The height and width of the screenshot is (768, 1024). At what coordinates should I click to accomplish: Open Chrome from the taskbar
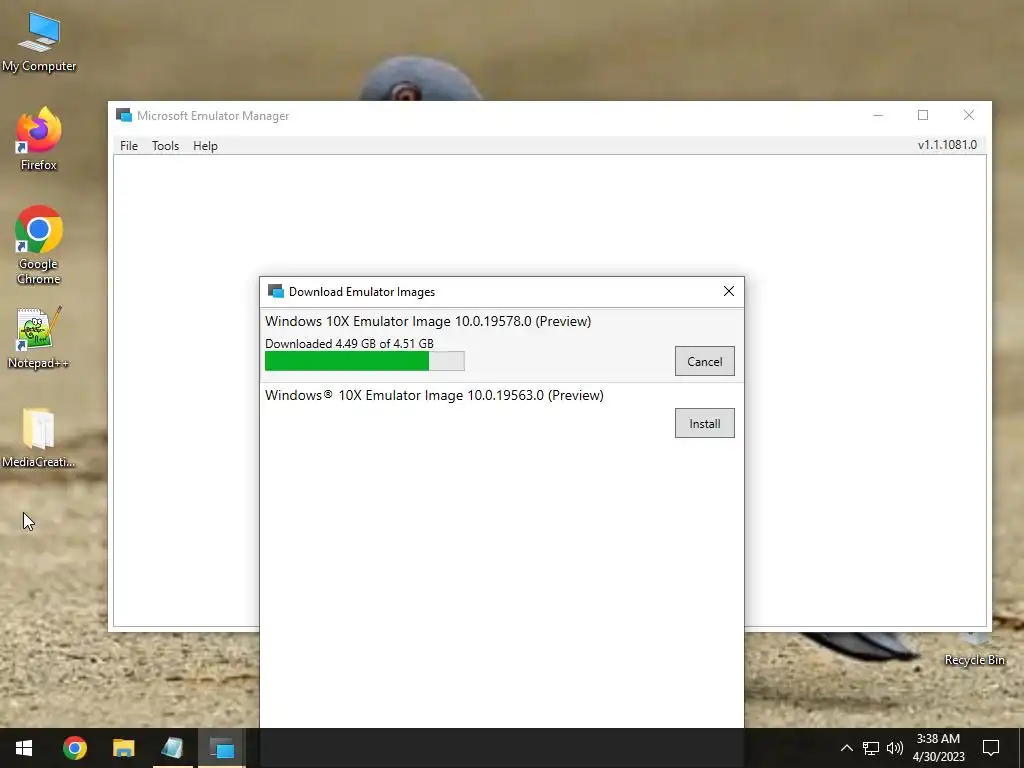tap(74, 748)
